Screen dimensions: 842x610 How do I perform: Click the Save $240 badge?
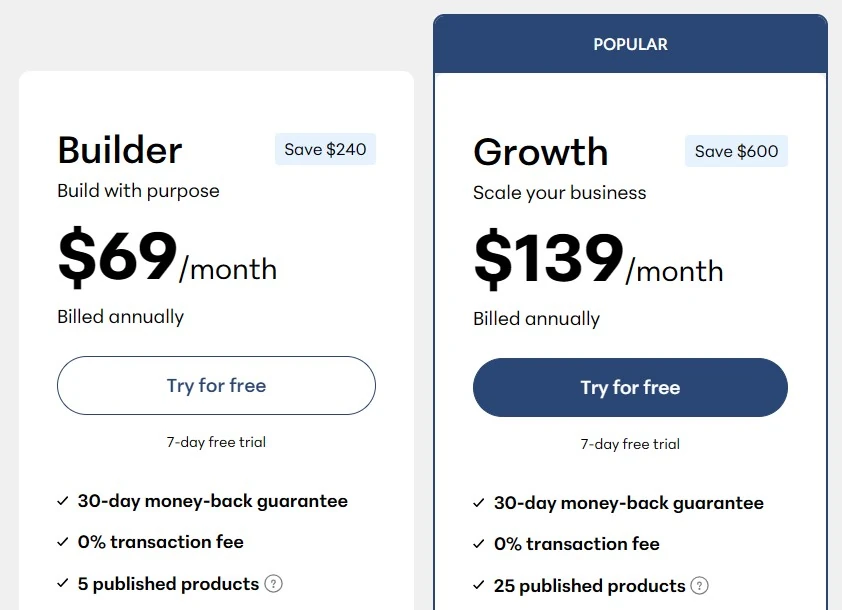coord(325,150)
